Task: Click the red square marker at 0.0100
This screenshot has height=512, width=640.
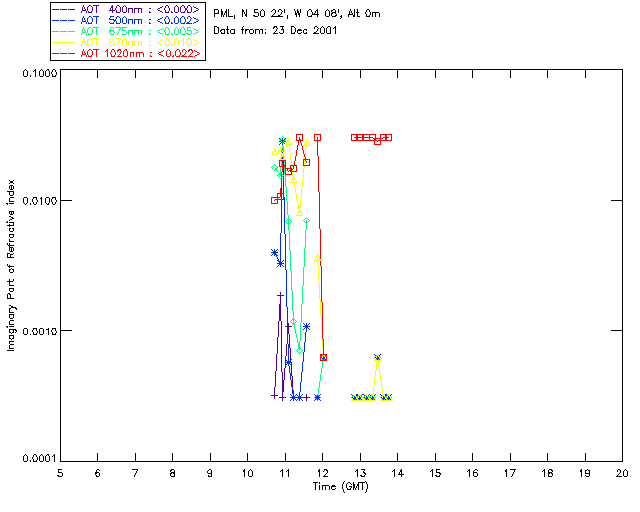Action: tap(274, 200)
